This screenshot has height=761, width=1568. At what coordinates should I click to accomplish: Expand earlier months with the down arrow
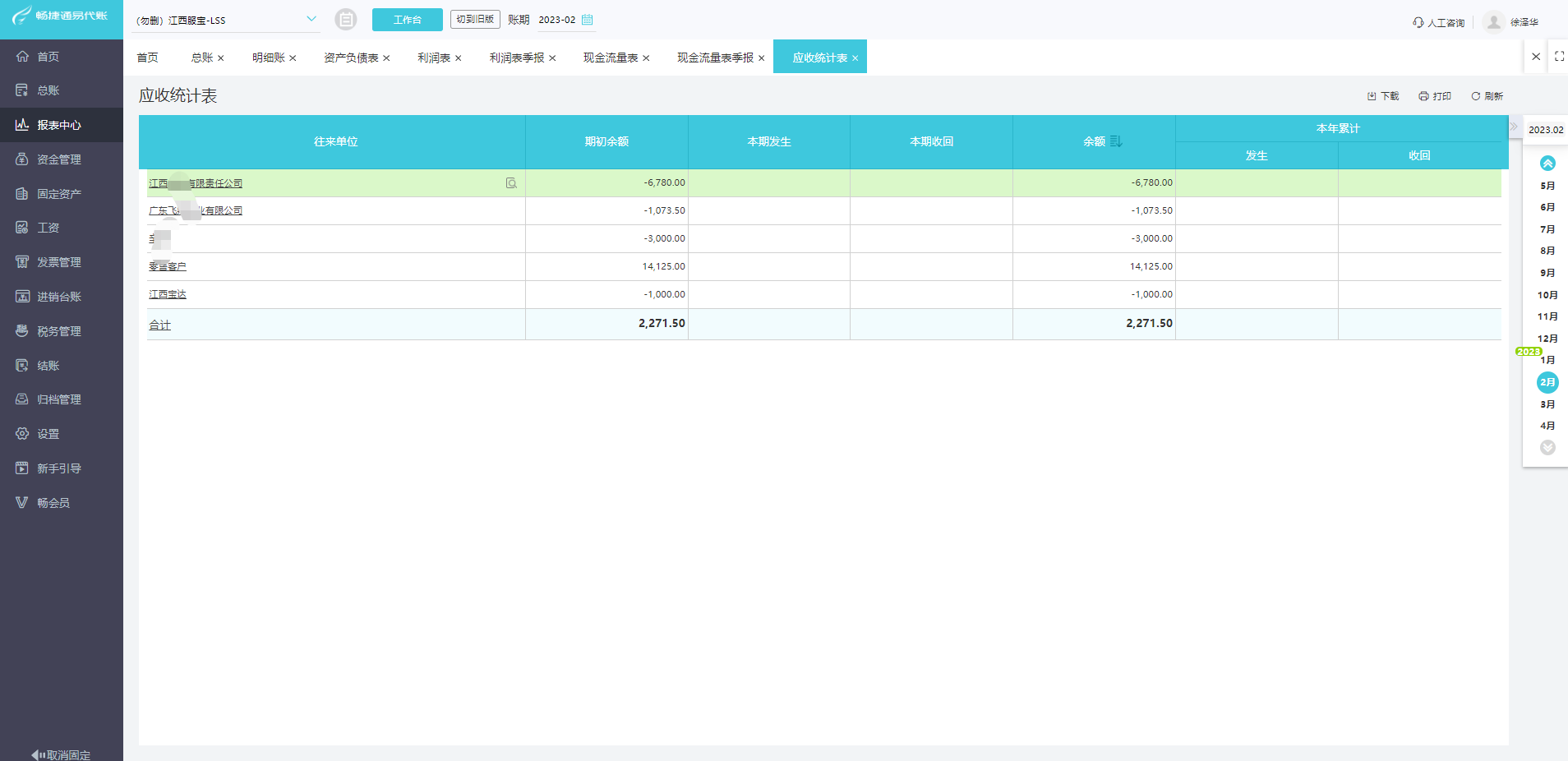tap(1547, 447)
